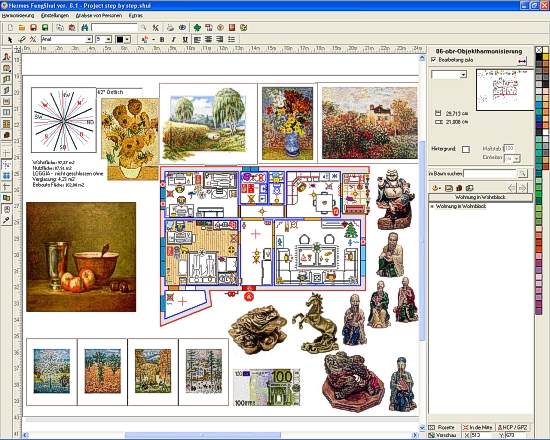Open the Arial font name dropdown

[x=89, y=40]
